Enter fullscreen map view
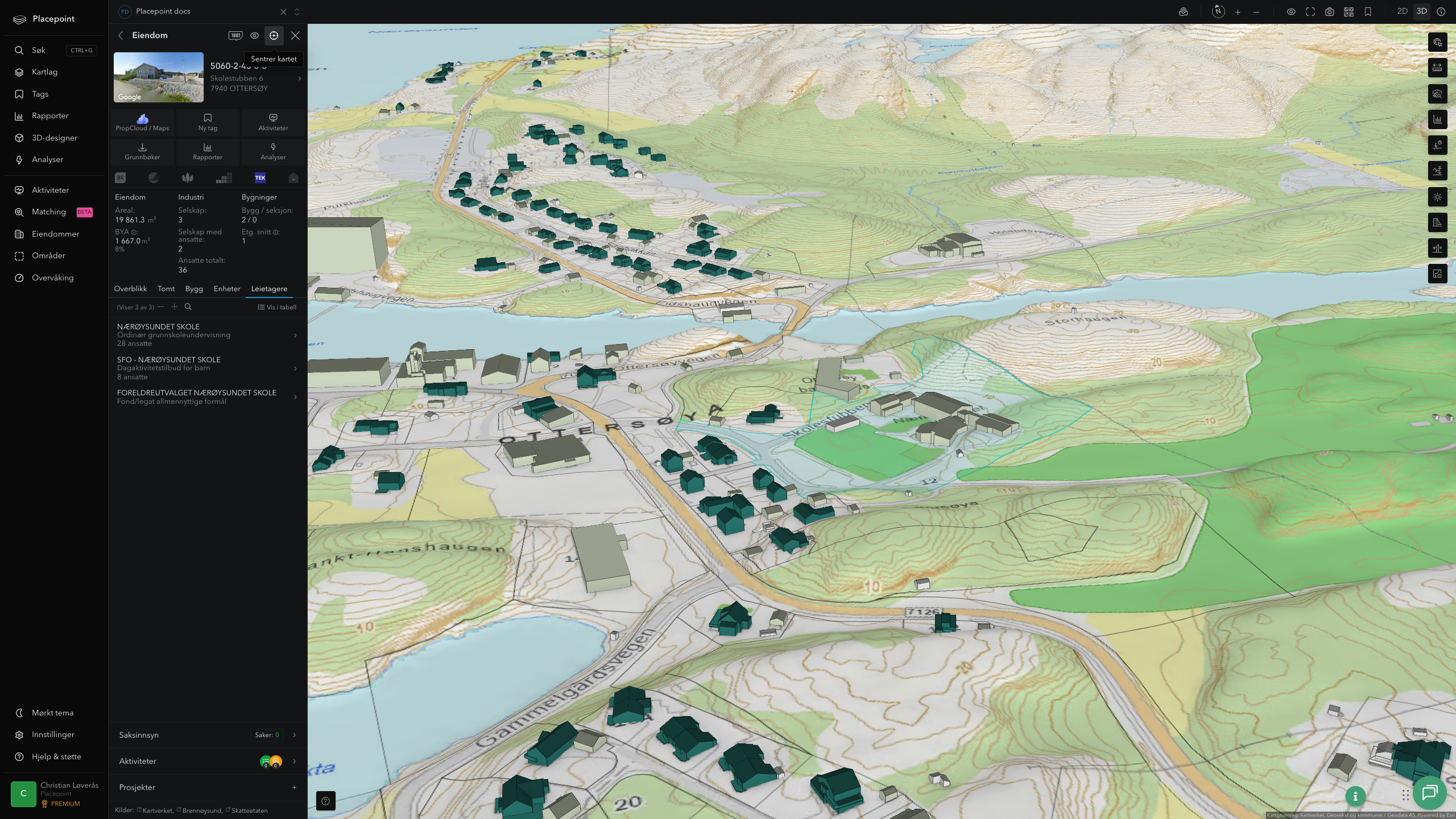 pyautogui.click(x=1310, y=12)
